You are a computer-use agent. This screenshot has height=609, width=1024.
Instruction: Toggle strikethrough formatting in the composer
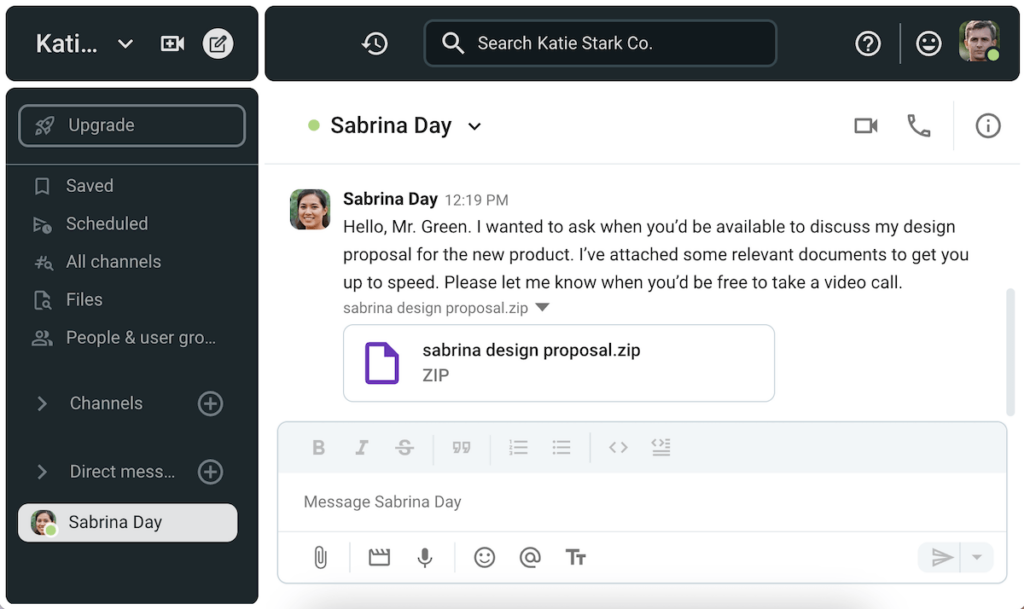point(404,447)
